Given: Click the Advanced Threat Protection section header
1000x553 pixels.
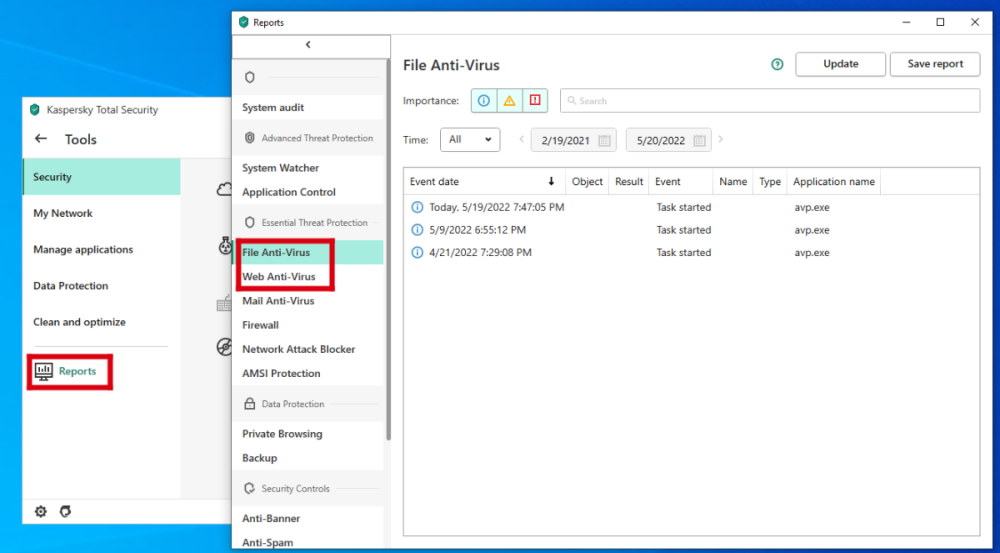Looking at the screenshot, I should coord(309,138).
